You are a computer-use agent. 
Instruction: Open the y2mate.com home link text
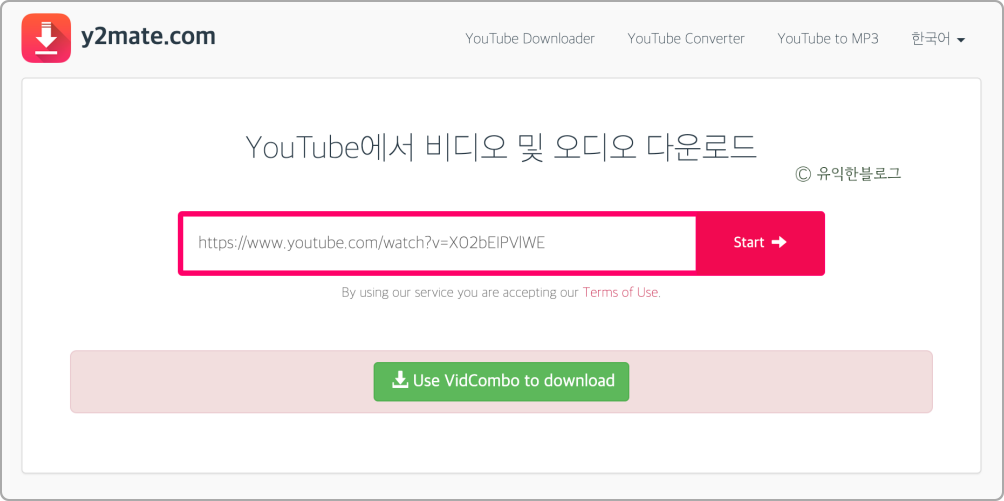pyautogui.click(x=148, y=37)
